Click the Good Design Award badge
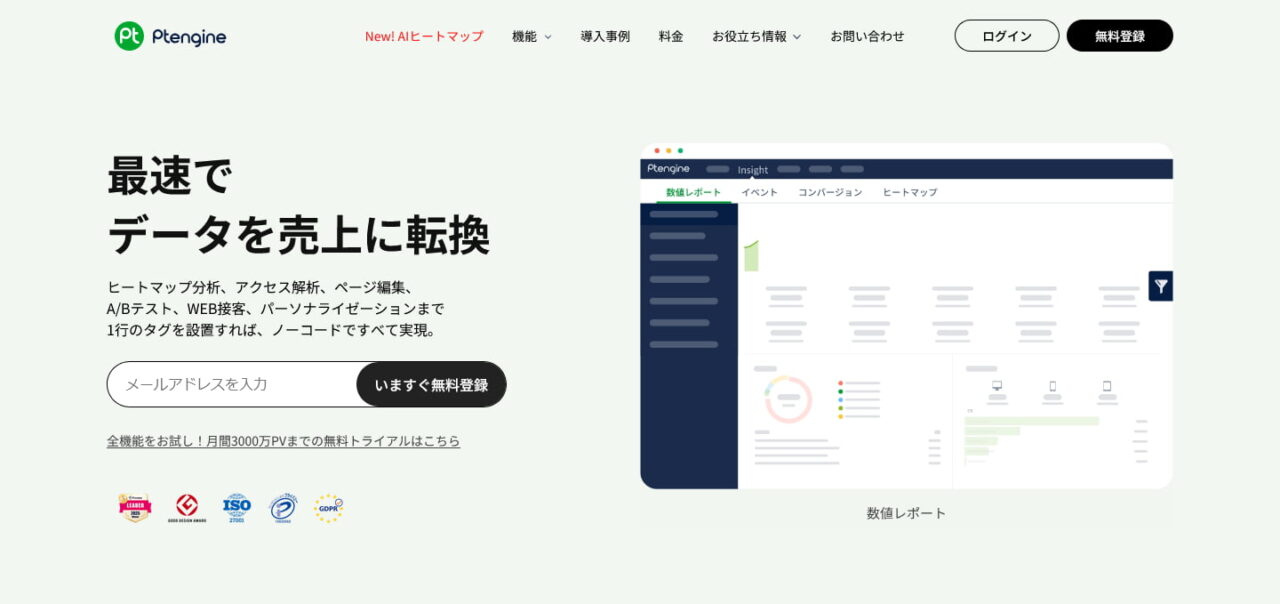 pyautogui.click(x=186, y=507)
